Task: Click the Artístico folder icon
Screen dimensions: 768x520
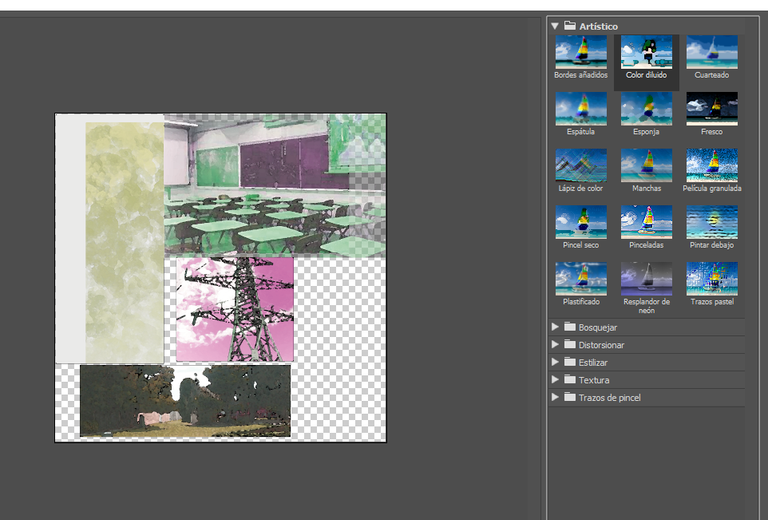Action: pyautogui.click(x=570, y=25)
